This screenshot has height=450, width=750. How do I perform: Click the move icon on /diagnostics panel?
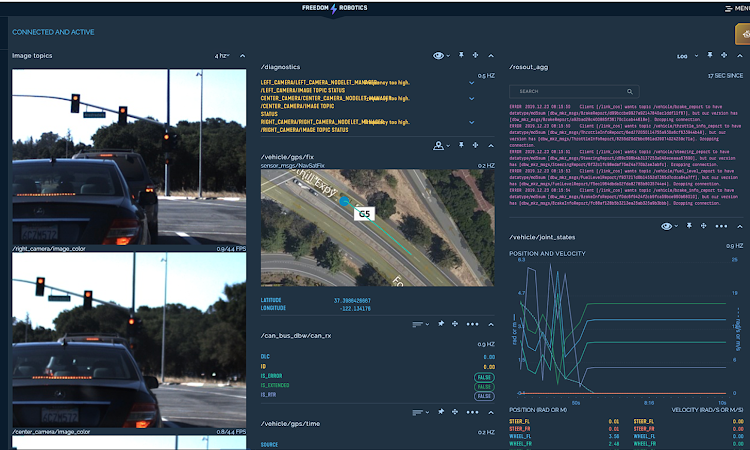(475, 55)
